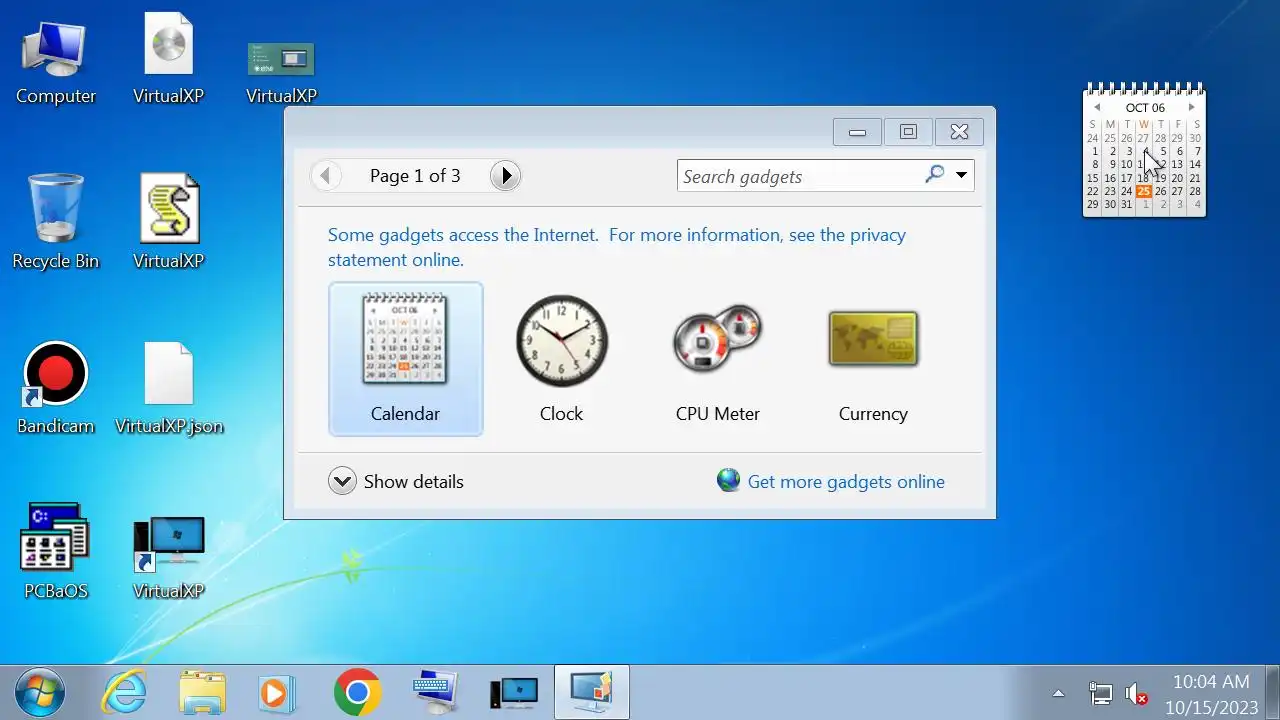Viewport: 1280px width, 720px height.
Task: Open Windows Media Player from taskbar
Action: click(x=276, y=693)
